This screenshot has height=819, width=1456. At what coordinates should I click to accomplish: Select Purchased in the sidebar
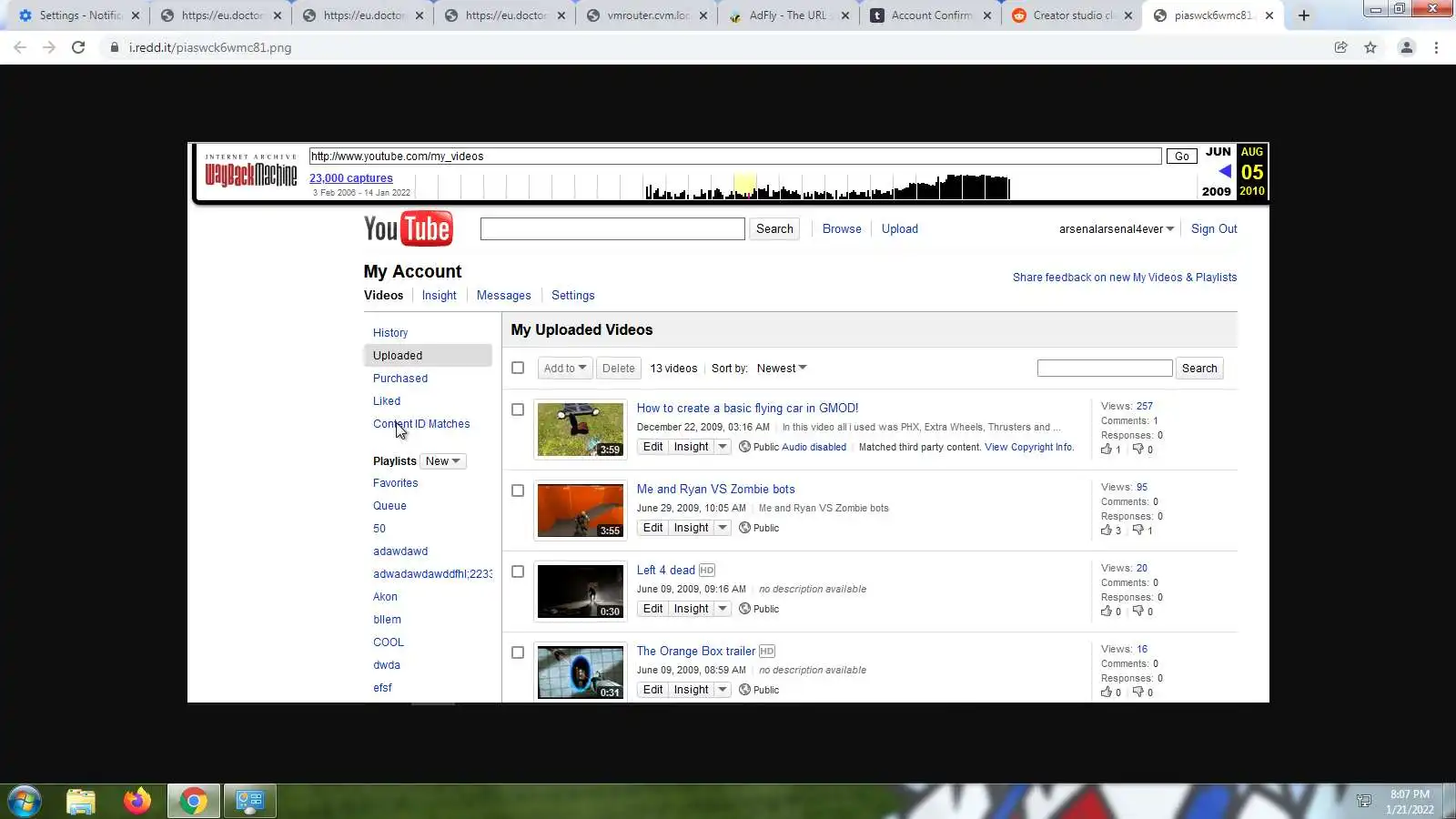(400, 379)
